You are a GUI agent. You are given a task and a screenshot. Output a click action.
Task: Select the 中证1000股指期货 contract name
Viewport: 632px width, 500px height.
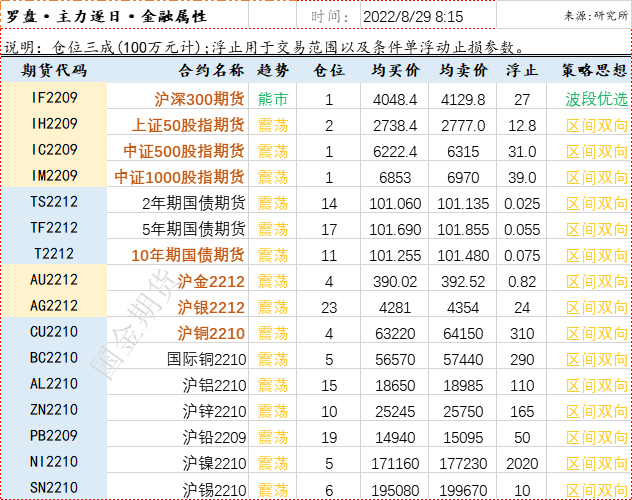[180, 177]
